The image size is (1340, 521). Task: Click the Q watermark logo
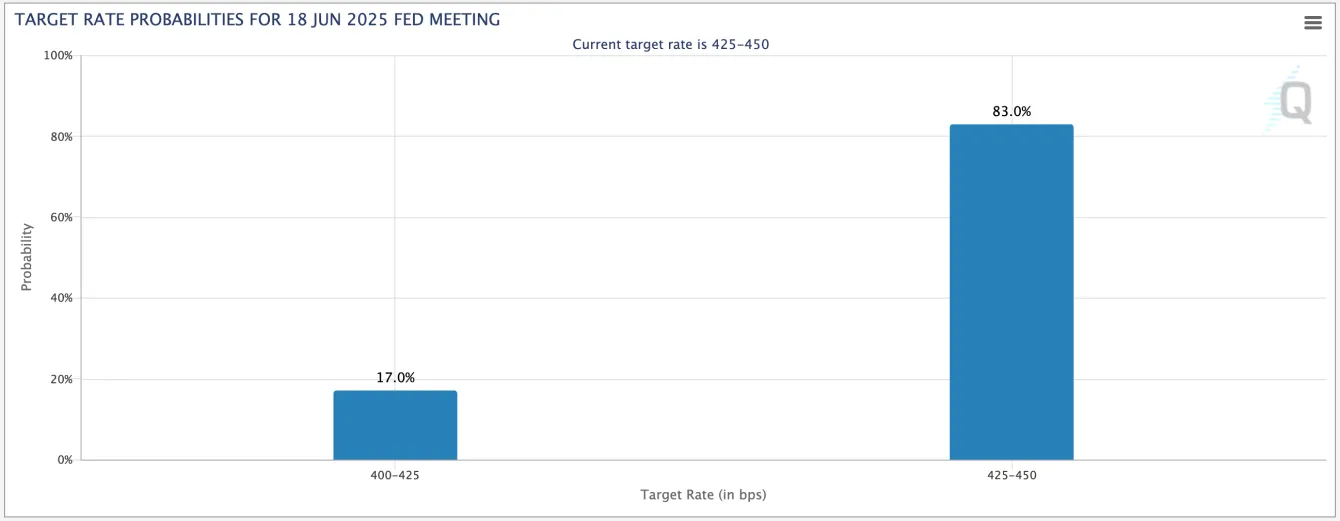pos(1294,103)
